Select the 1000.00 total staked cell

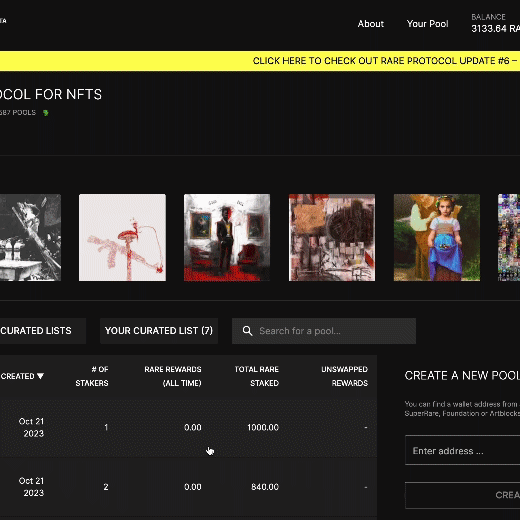263,427
